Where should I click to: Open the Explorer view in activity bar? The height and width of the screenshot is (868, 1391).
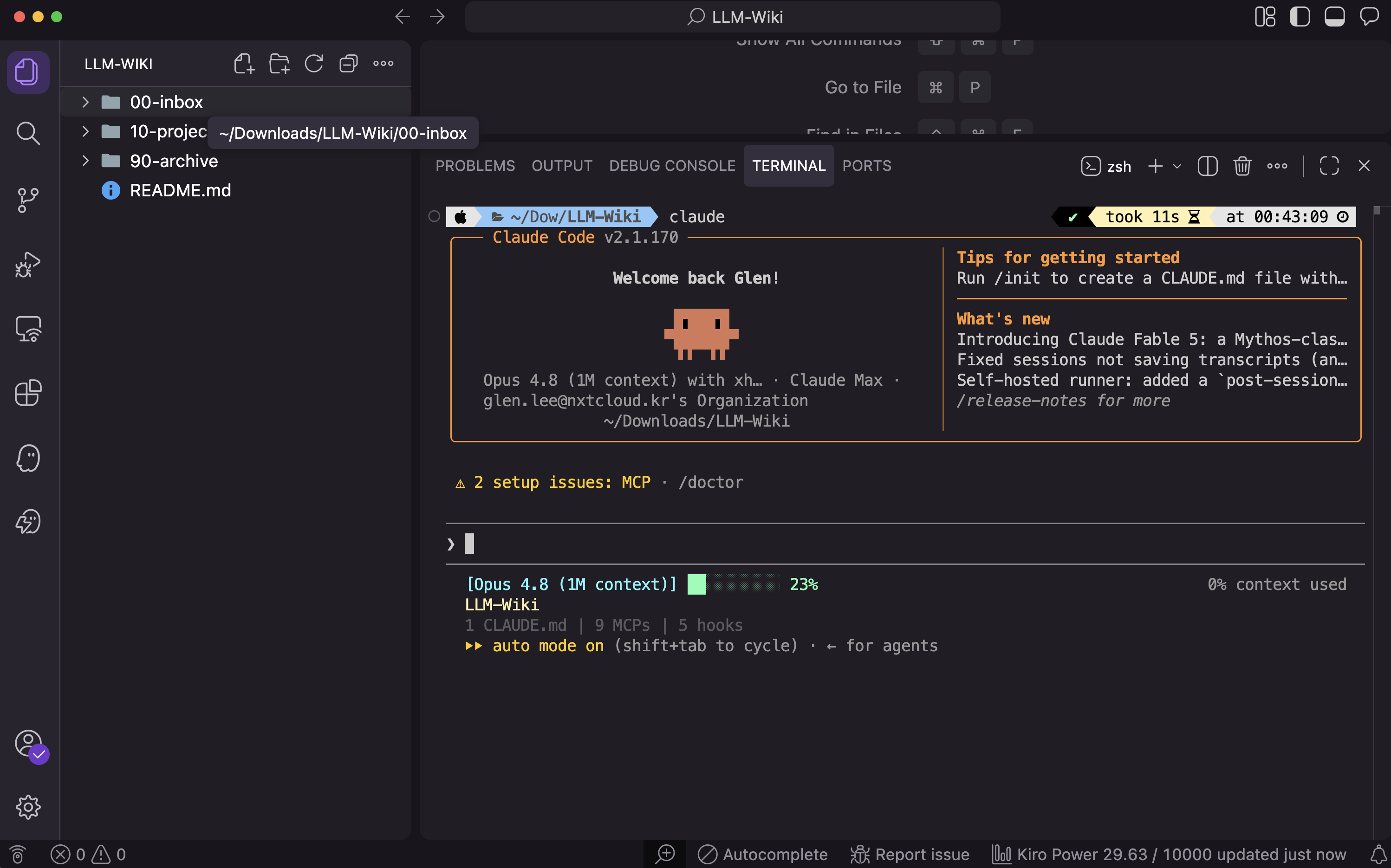point(27,72)
